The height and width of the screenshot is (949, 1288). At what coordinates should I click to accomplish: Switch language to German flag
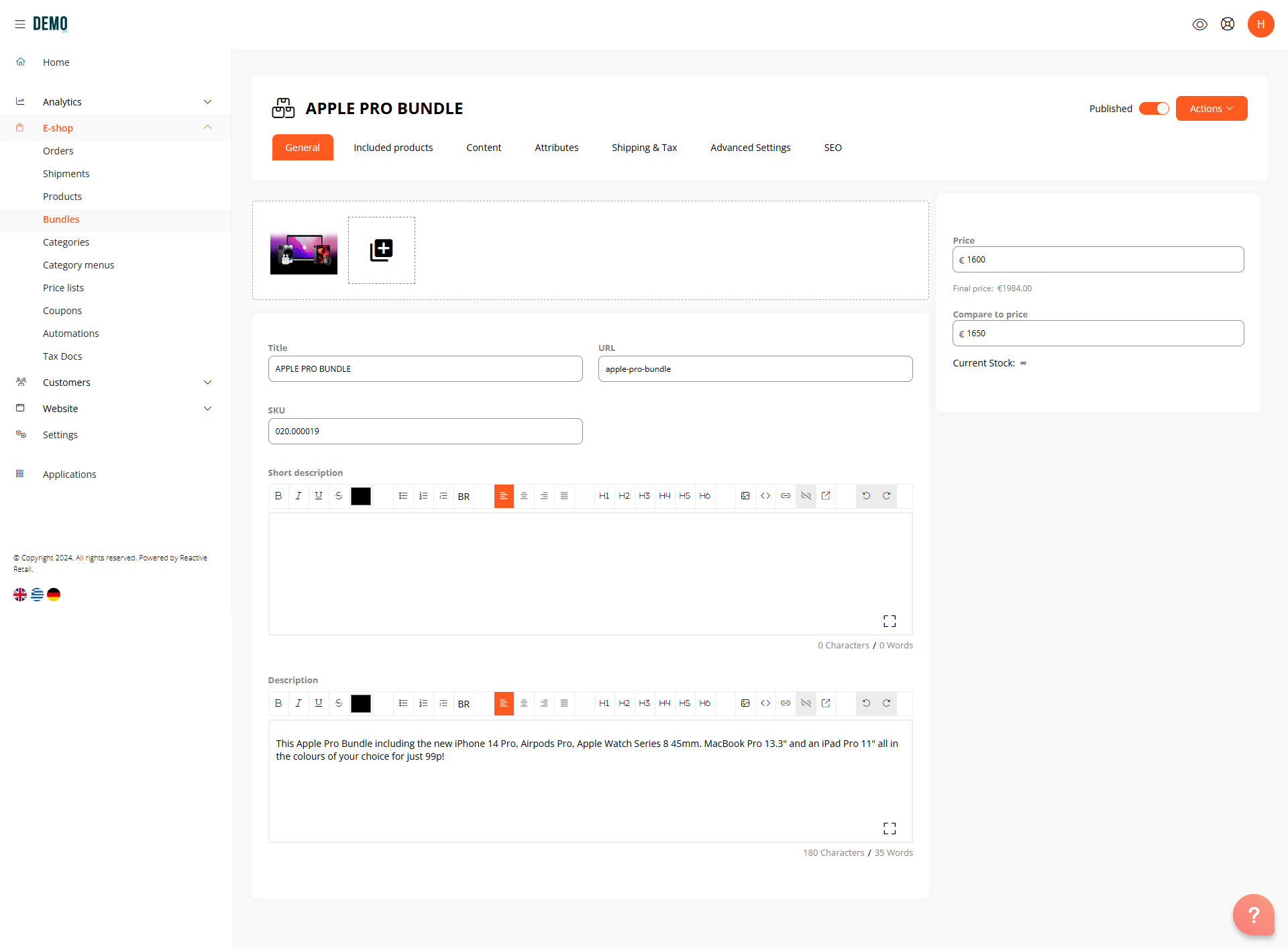point(54,595)
